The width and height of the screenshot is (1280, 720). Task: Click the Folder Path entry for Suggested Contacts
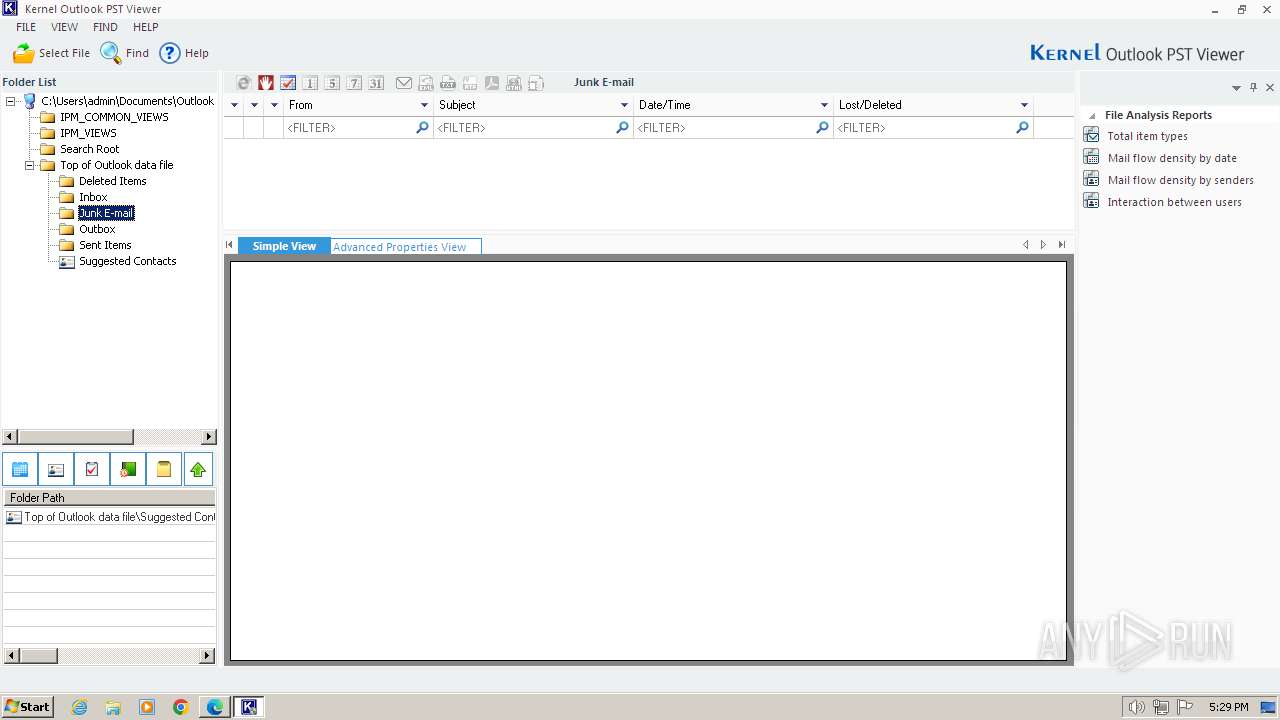110,517
